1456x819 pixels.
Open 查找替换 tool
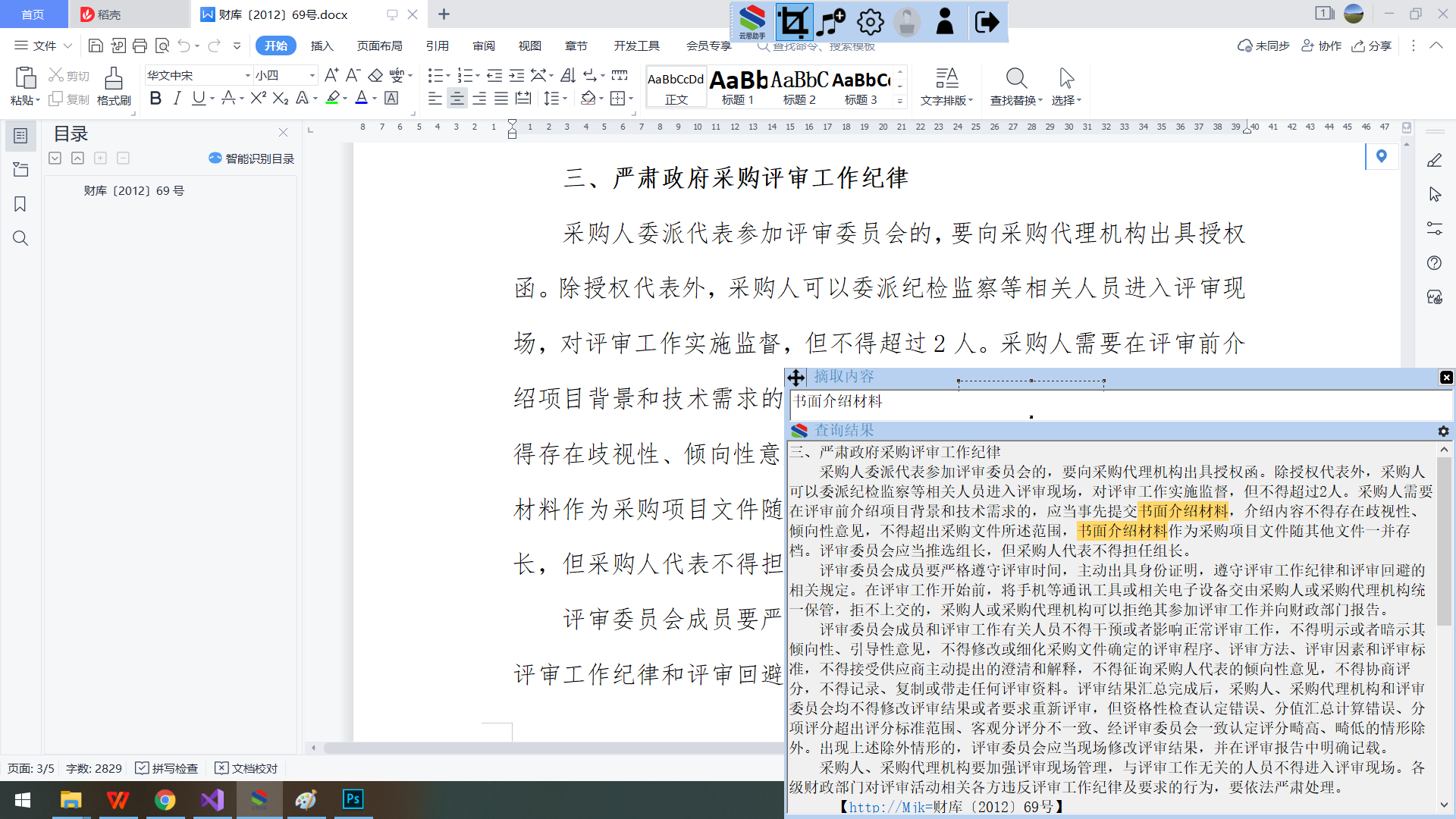click(x=1016, y=86)
